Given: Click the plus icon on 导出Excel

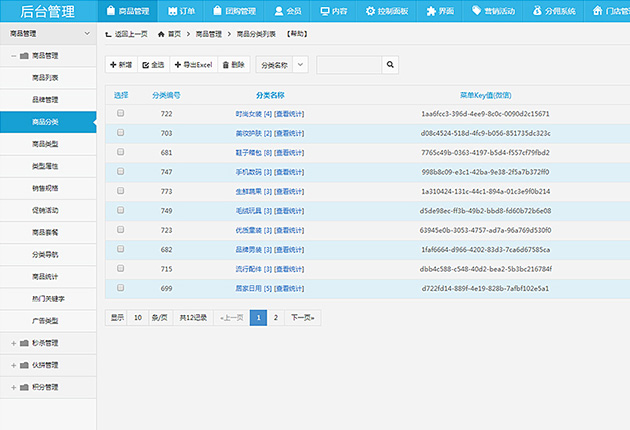Looking at the screenshot, I should point(178,65).
